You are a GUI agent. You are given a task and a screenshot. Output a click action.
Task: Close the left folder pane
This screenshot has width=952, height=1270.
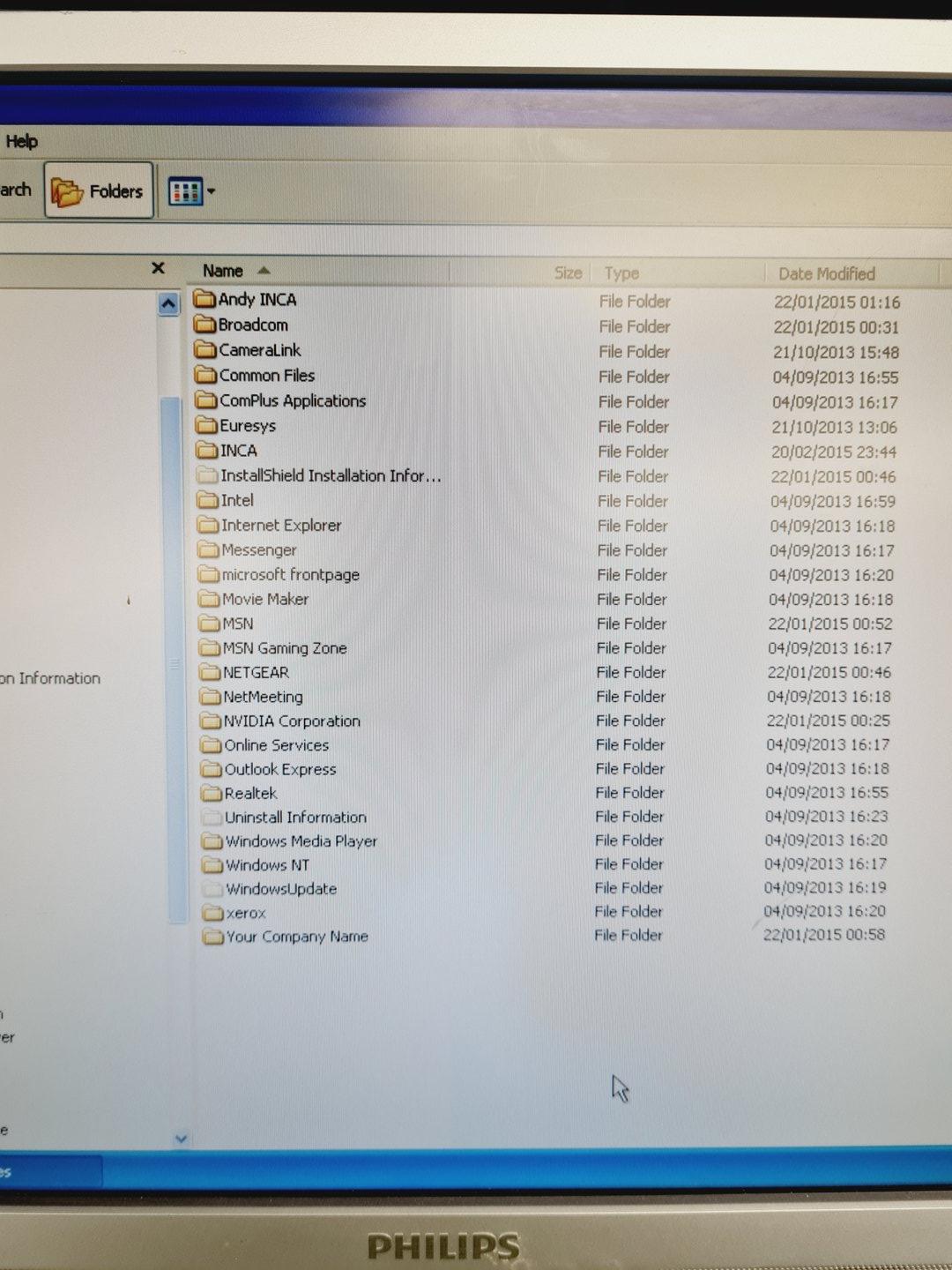(159, 268)
